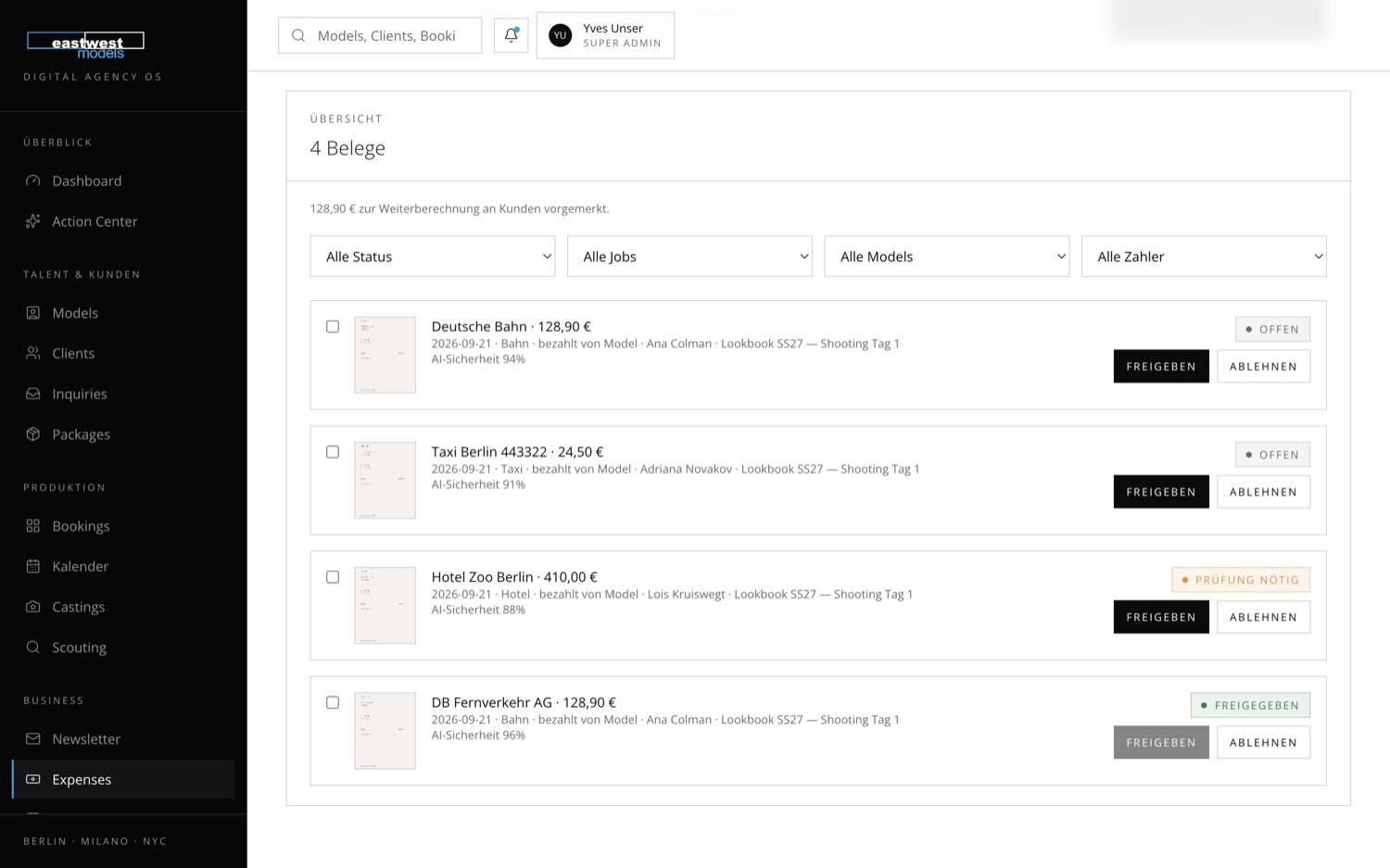Focus the Models, Clients search field
The image size is (1390, 868).
coord(380,35)
